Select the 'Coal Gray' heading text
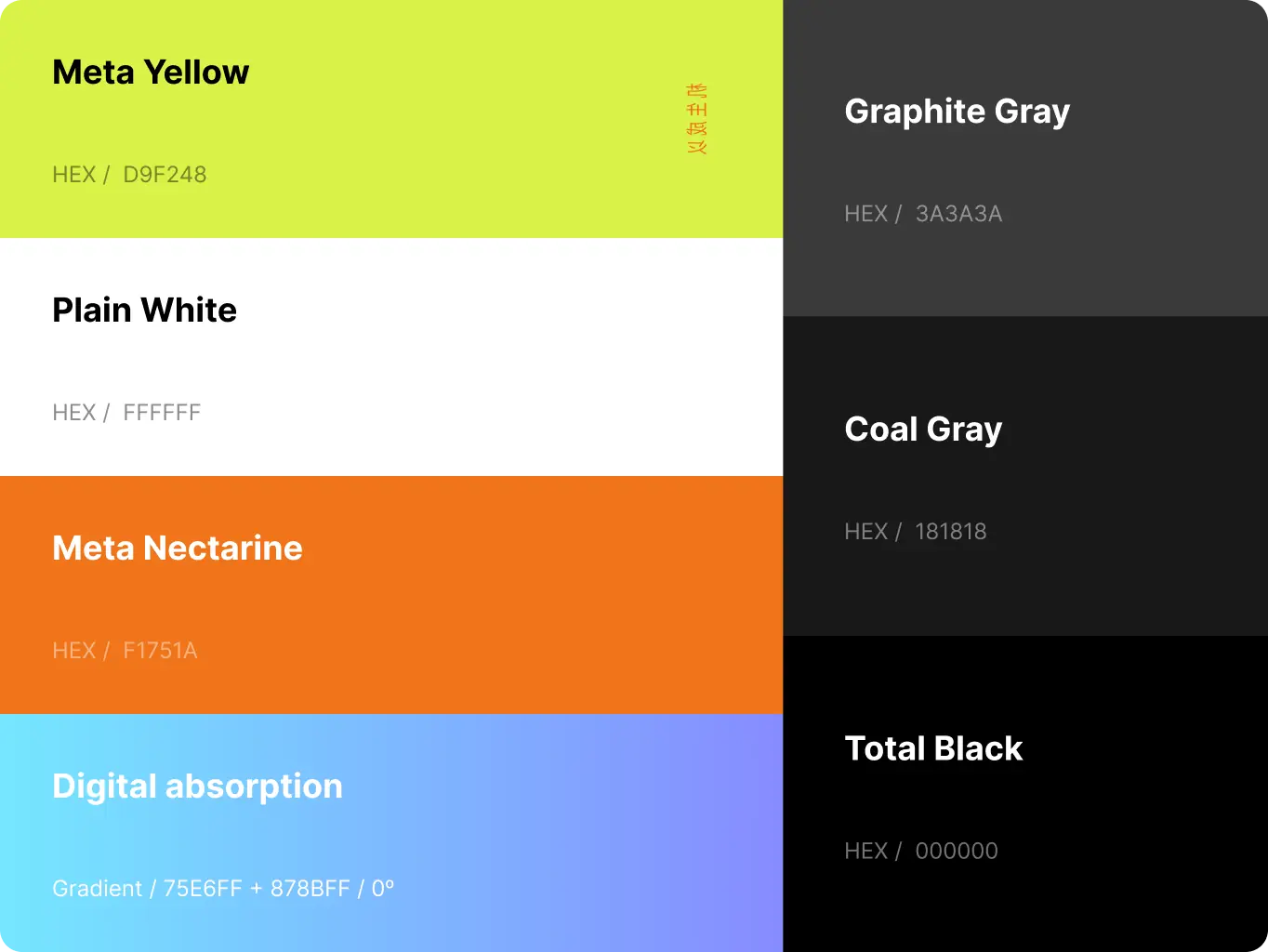The image size is (1268, 952). 923,430
